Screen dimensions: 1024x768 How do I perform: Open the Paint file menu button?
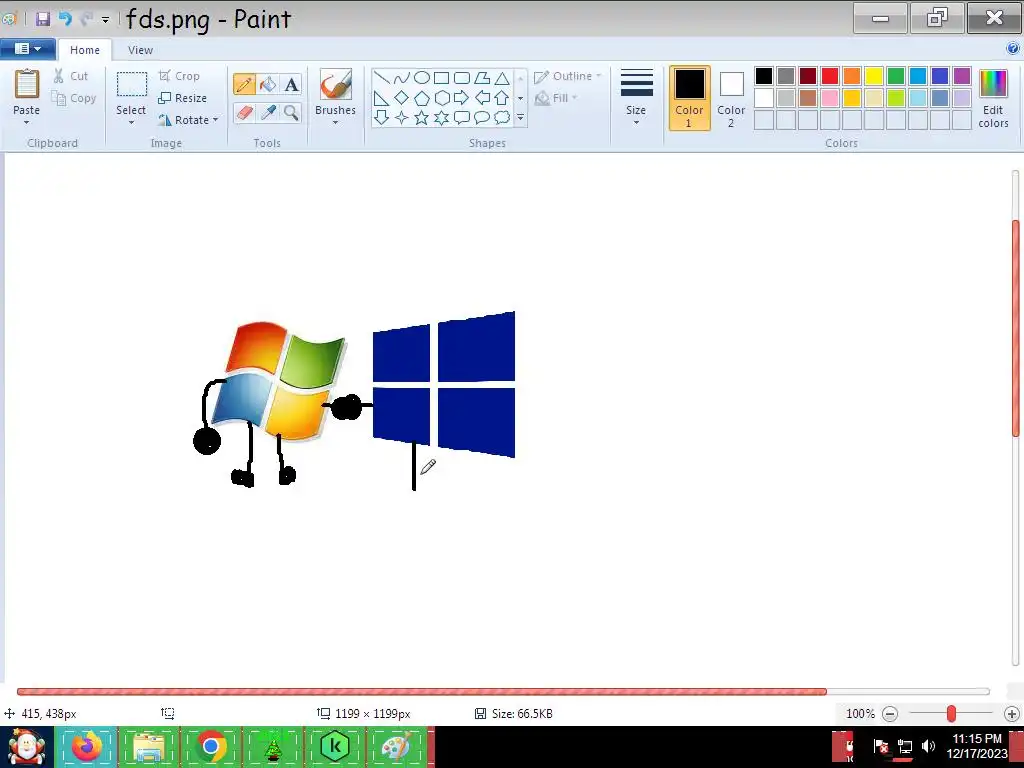coord(27,49)
